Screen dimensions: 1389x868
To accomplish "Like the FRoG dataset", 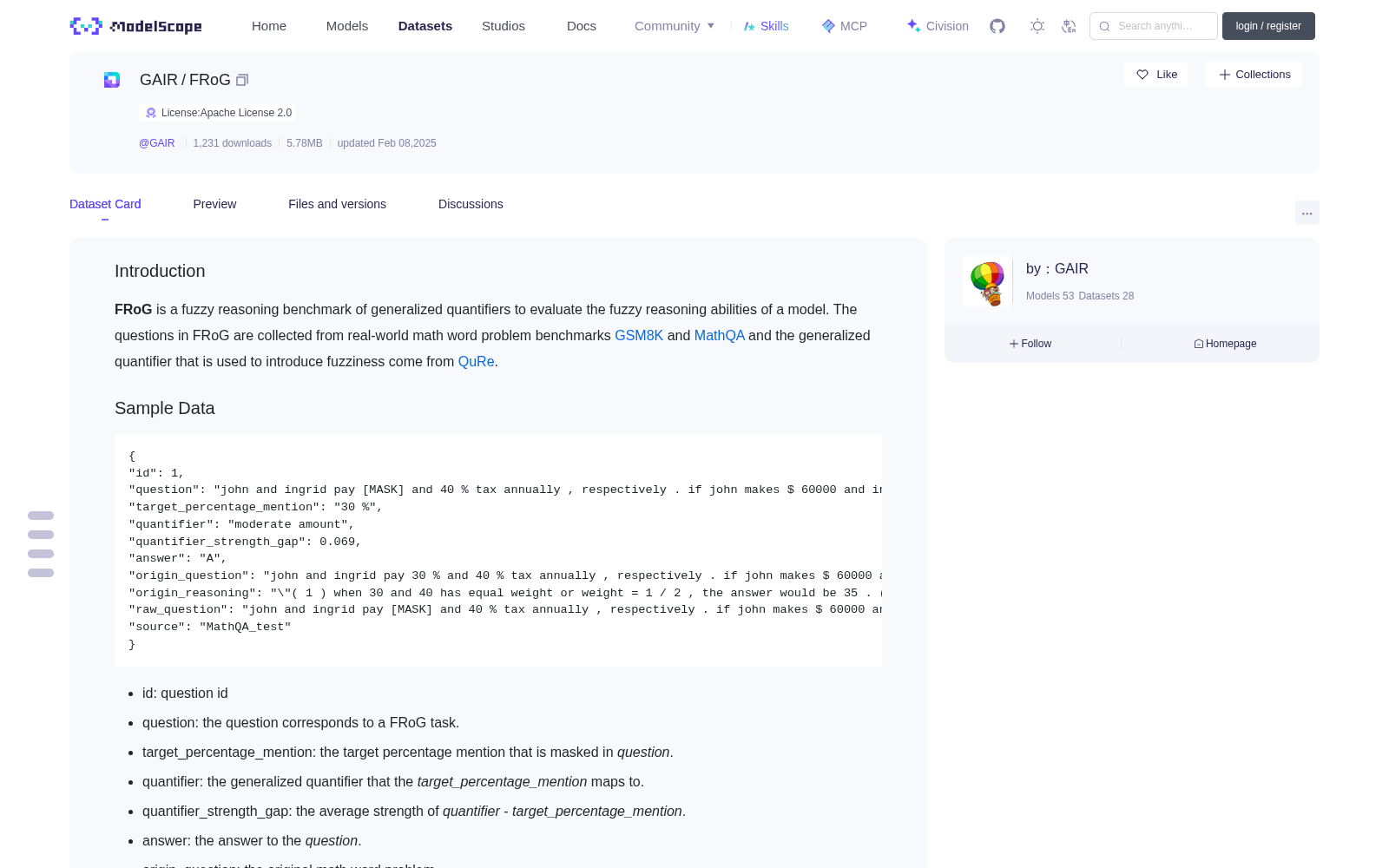I will (x=1155, y=75).
